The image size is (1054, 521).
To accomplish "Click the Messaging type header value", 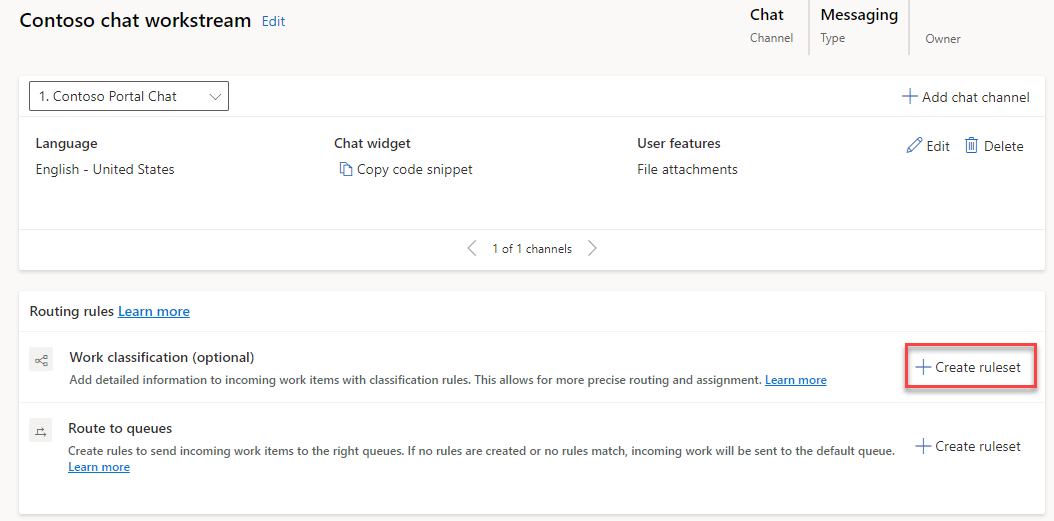I will 859,15.
